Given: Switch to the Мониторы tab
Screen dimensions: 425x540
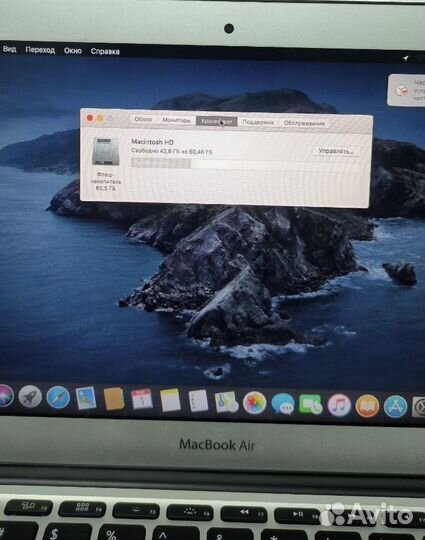Looking at the screenshot, I should 176,120.
